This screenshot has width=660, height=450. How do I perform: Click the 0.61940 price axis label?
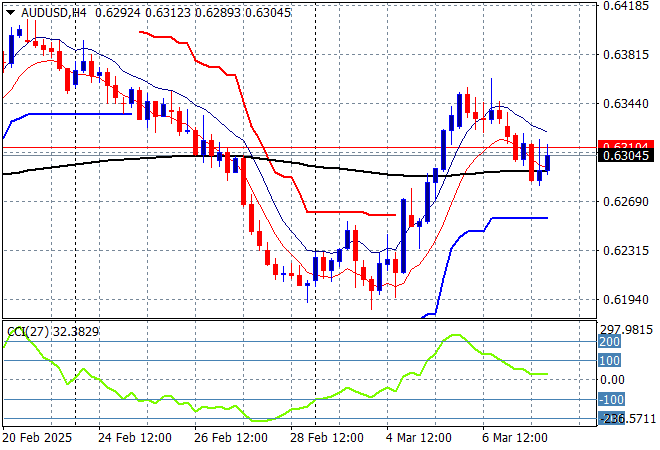click(x=625, y=300)
